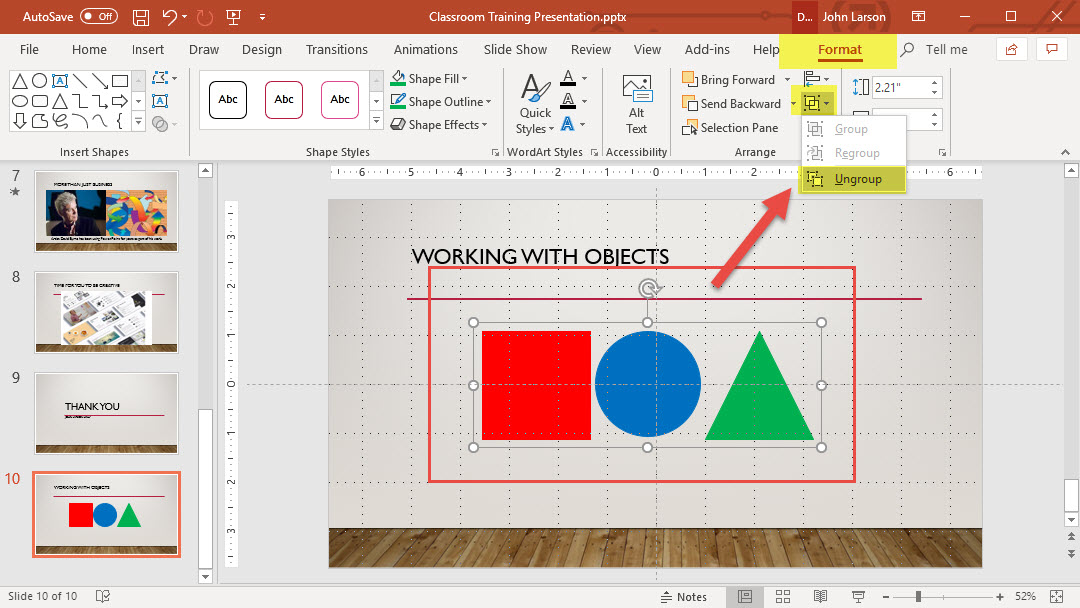The height and width of the screenshot is (608, 1080).
Task: Open the Transitions ribbon tab
Action: coord(337,50)
